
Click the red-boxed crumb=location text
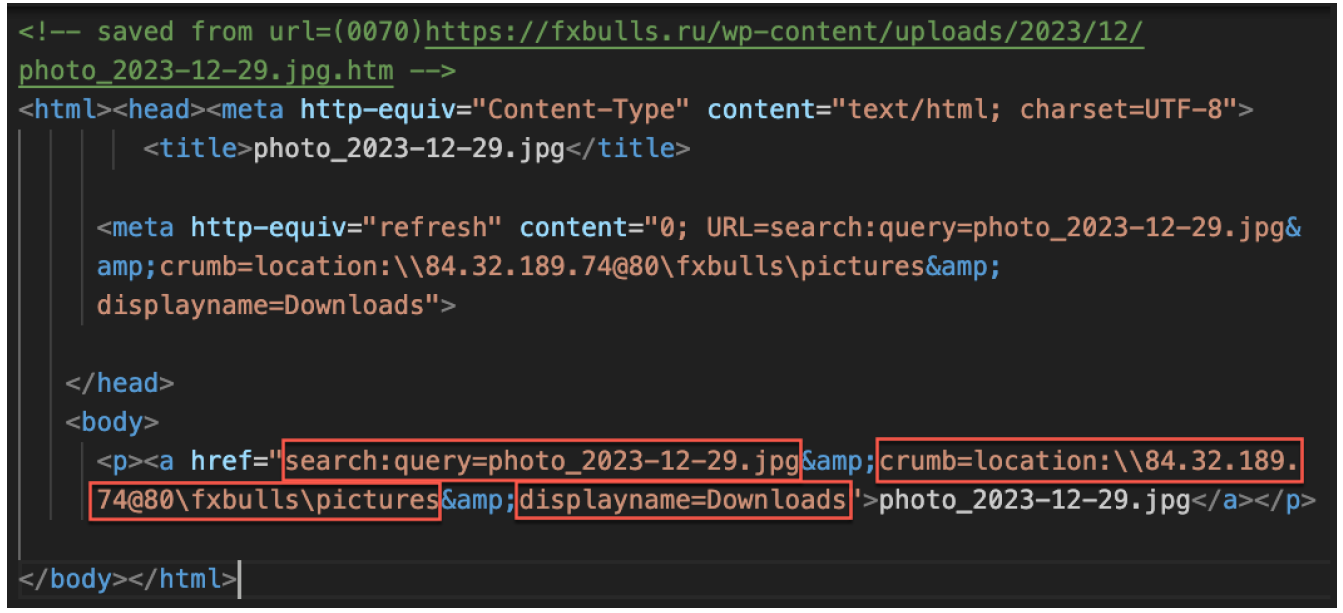coord(1090,461)
